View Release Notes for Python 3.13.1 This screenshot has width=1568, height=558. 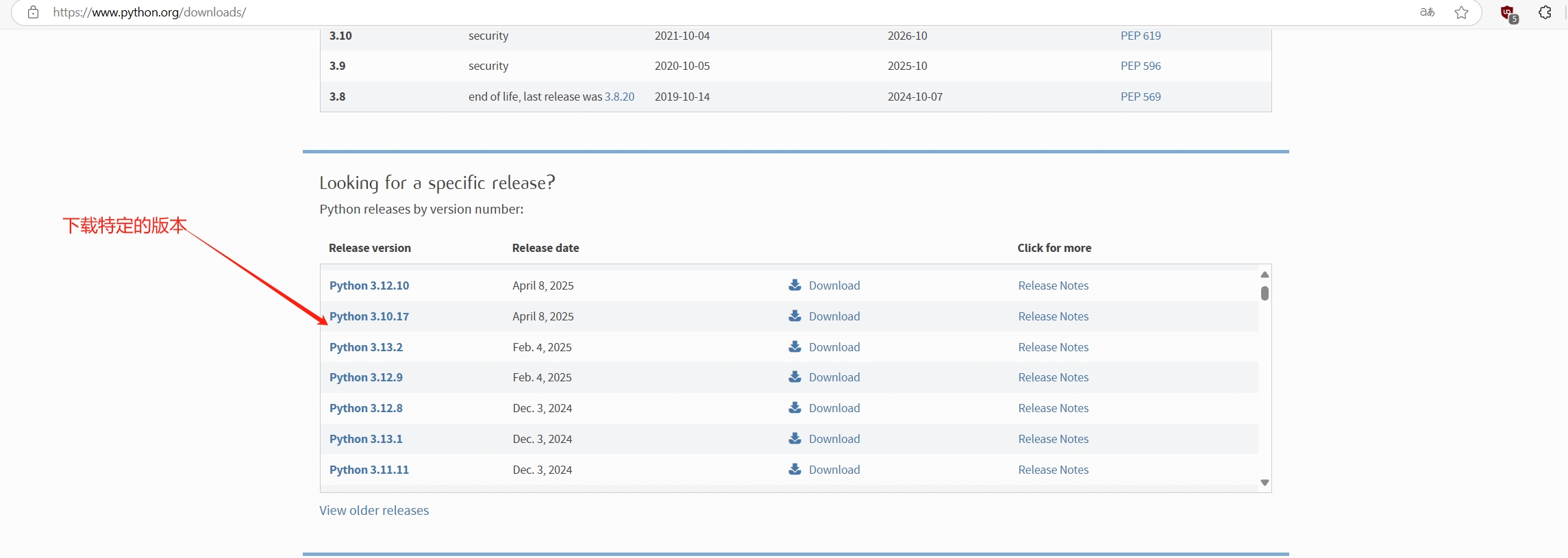[1054, 439]
